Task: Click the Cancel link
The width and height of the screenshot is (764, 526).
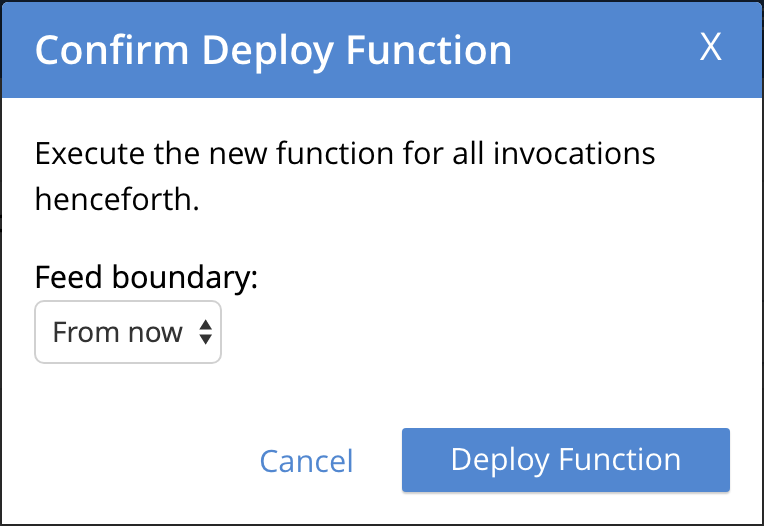Action: 306,461
